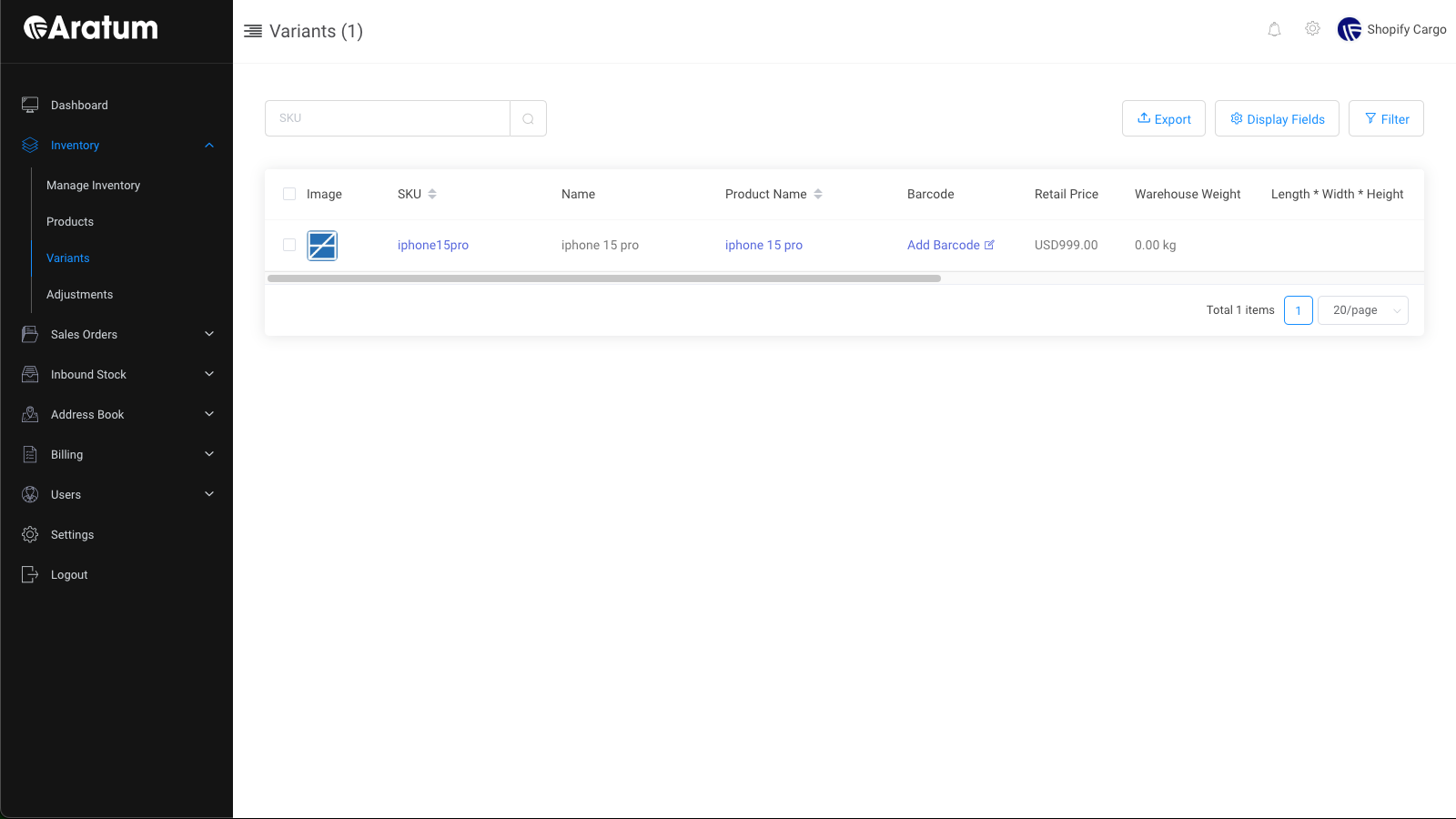Click the Inventory layers icon
Image resolution: width=1456 pixels, height=819 pixels.
click(30, 145)
